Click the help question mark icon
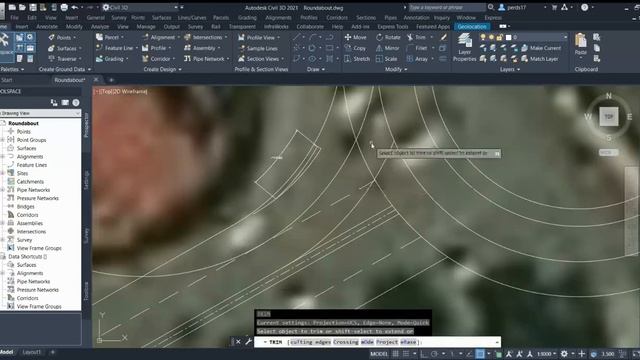The image size is (640, 360). [584, 7]
